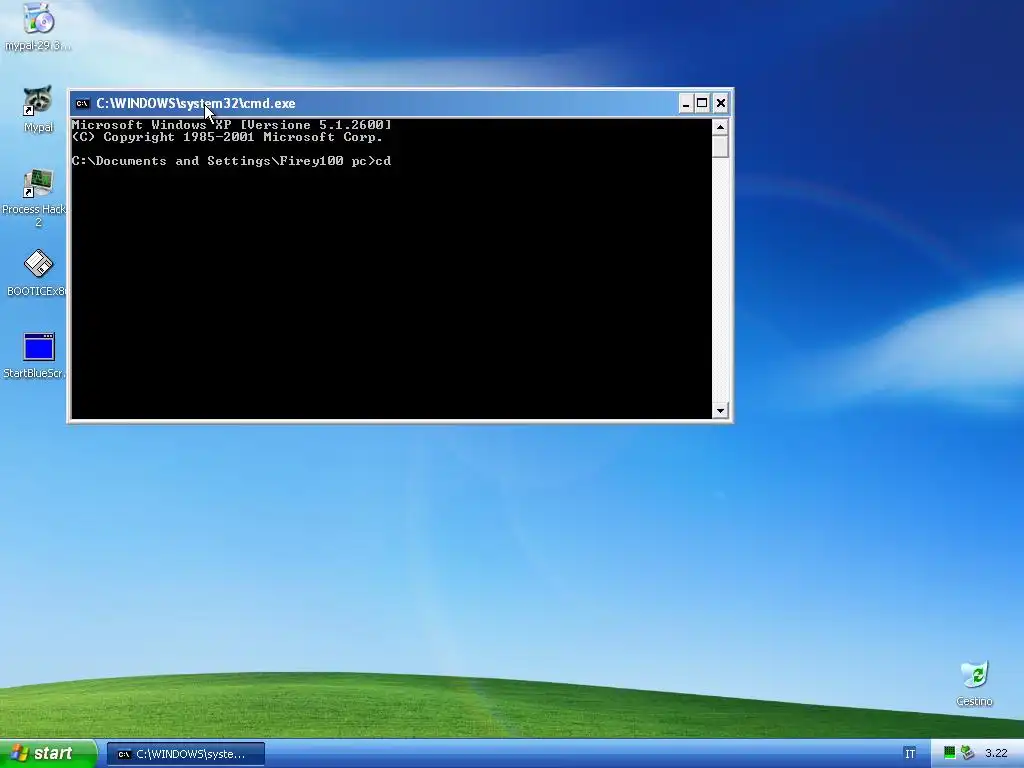Select the Mypal raccoon desktop shortcut
This screenshot has width=1024, height=768.
pyautogui.click(x=39, y=109)
